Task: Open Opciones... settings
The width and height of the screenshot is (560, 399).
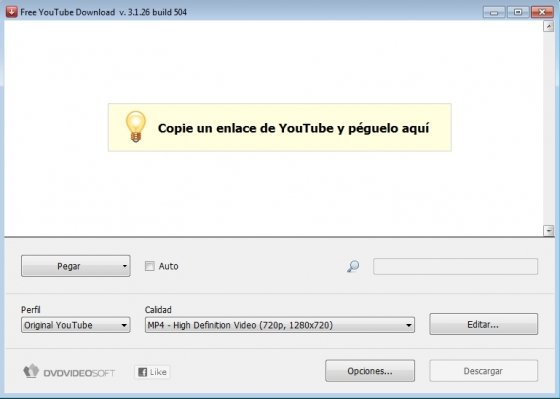Action: [x=370, y=371]
